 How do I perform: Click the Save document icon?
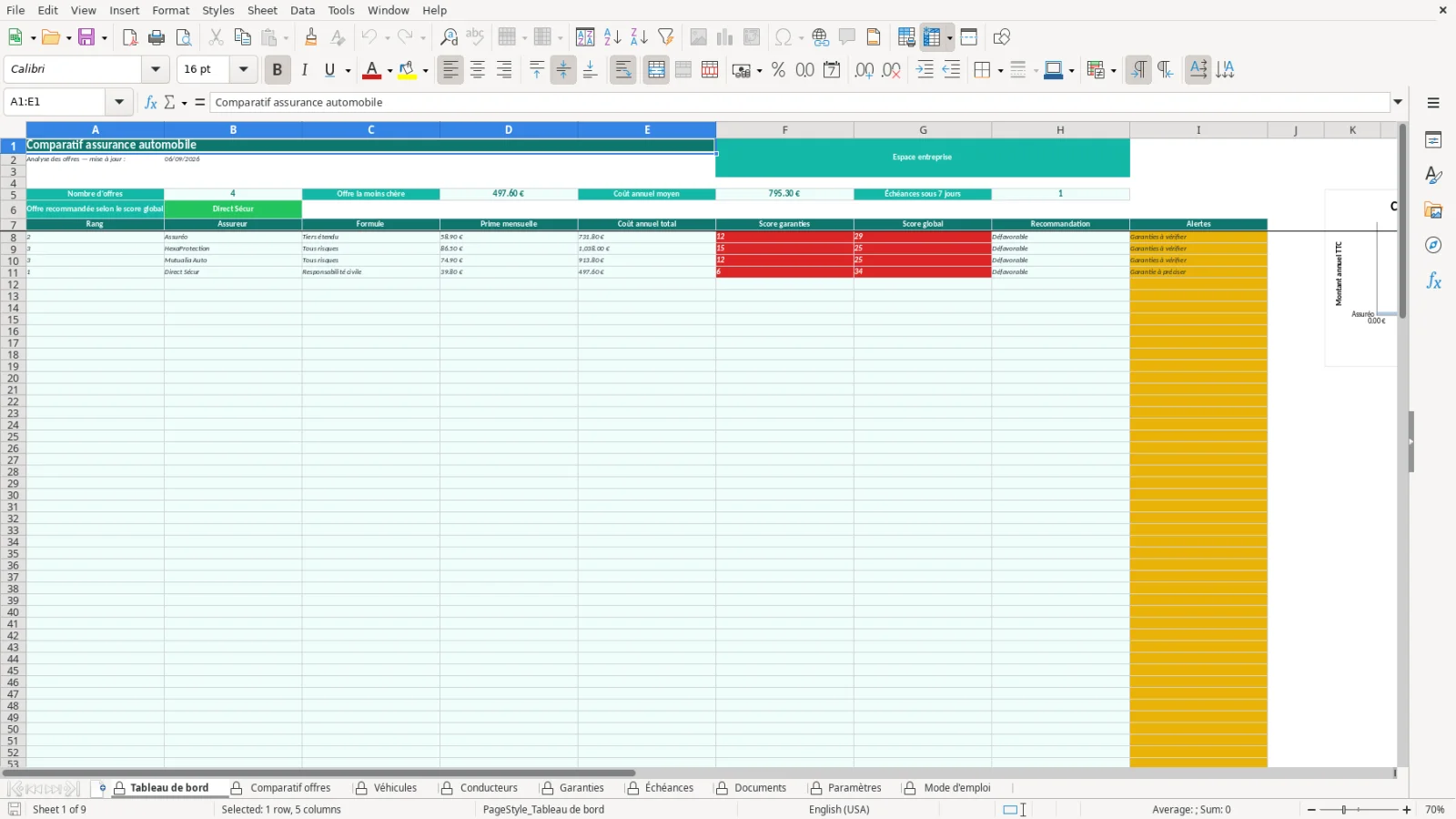click(86, 37)
